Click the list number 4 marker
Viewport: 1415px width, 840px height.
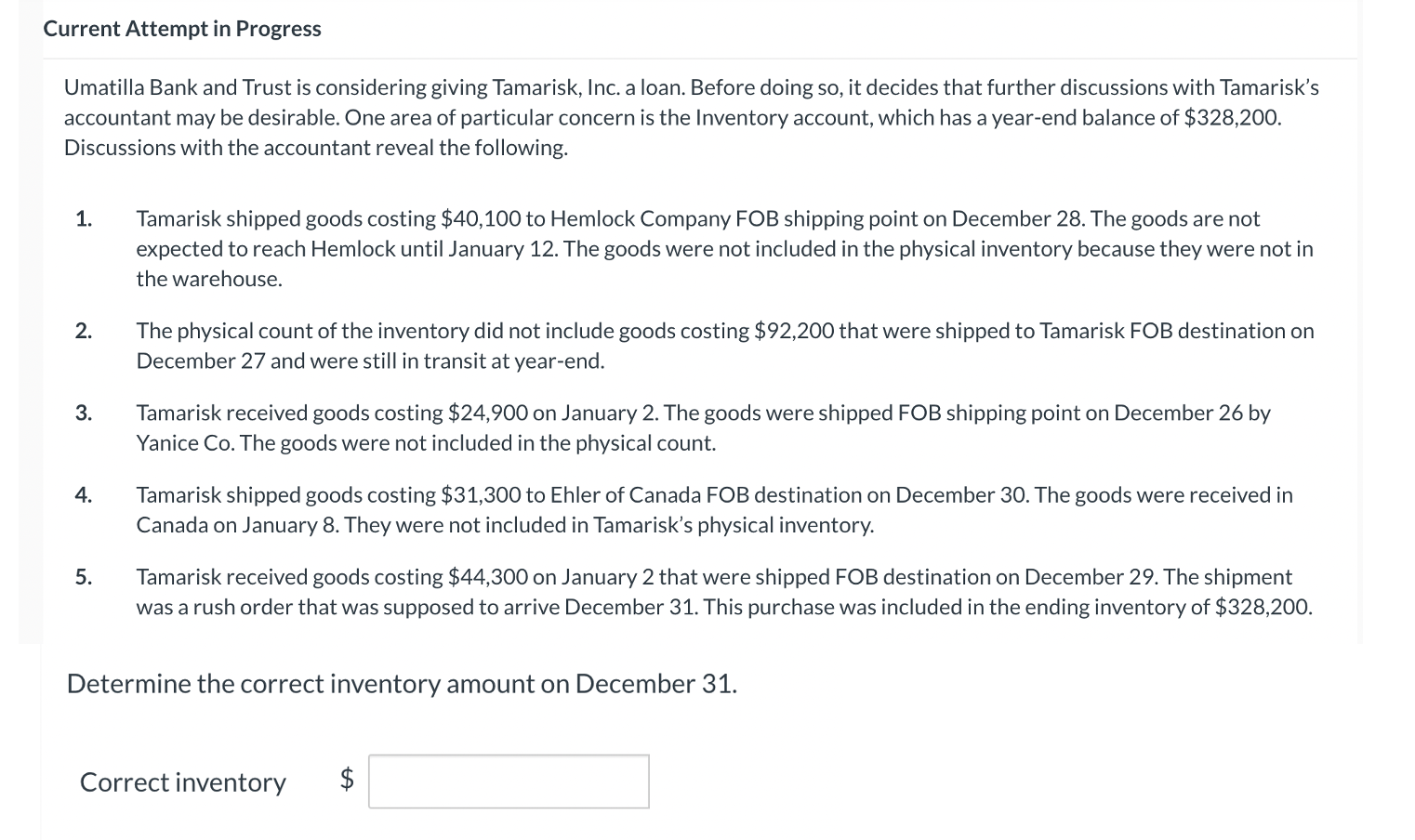(x=84, y=495)
